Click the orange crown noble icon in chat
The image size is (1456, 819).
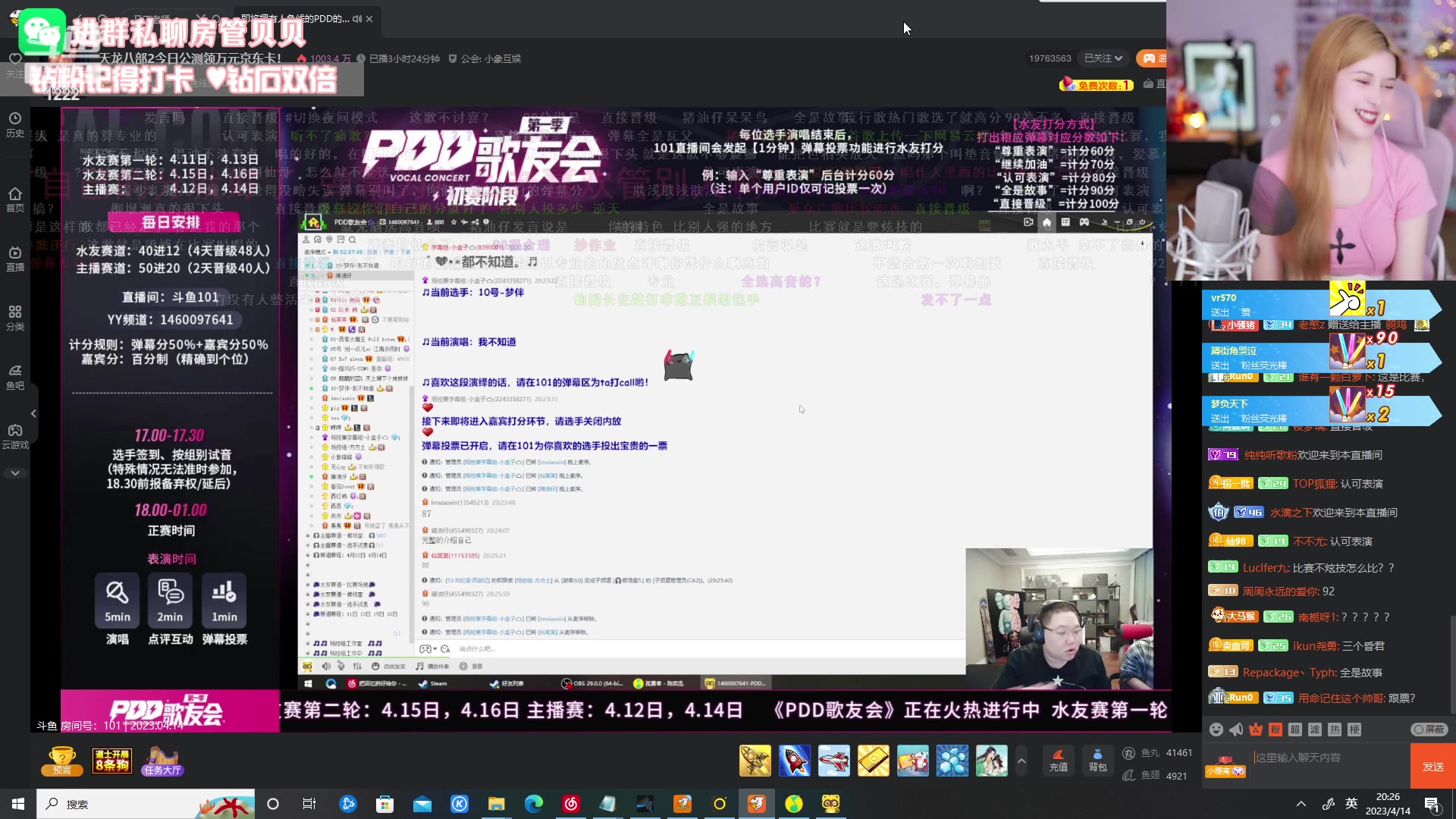coord(1256,730)
